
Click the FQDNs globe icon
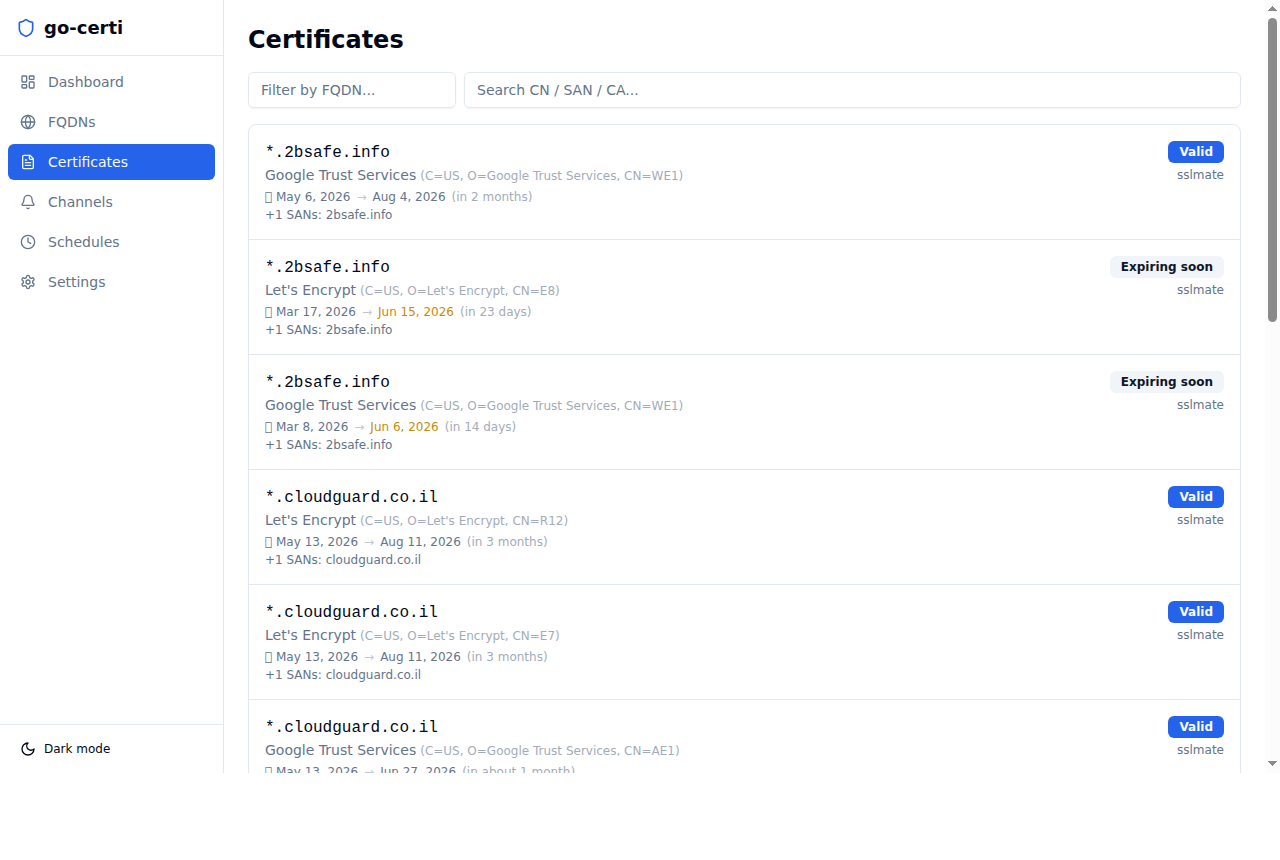tap(28, 122)
